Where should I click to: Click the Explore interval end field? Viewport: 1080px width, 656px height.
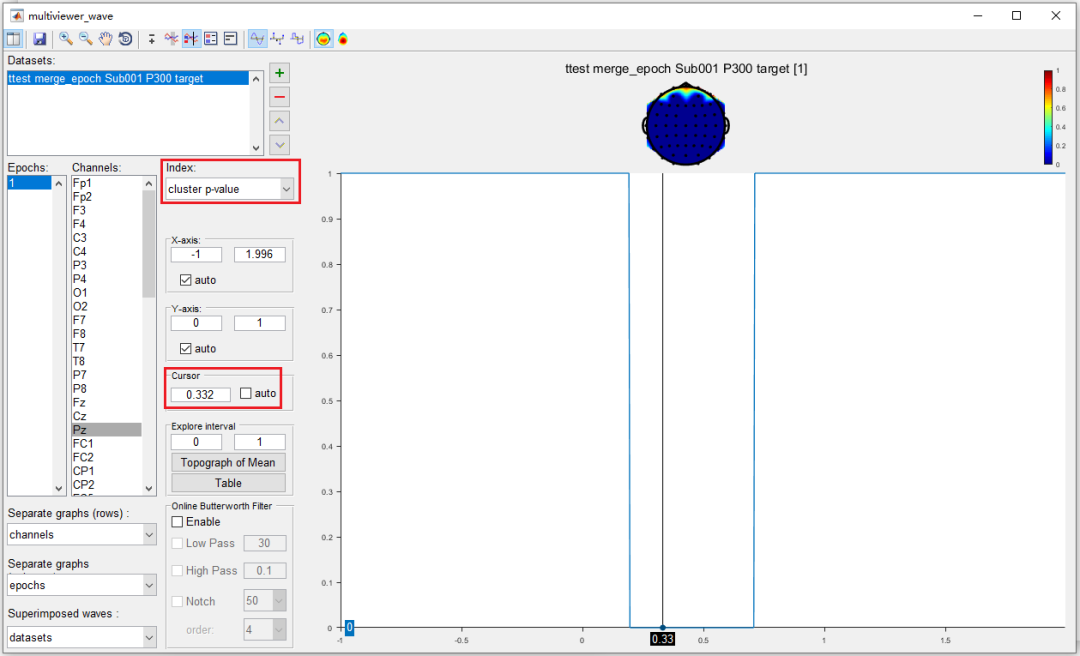click(260, 442)
